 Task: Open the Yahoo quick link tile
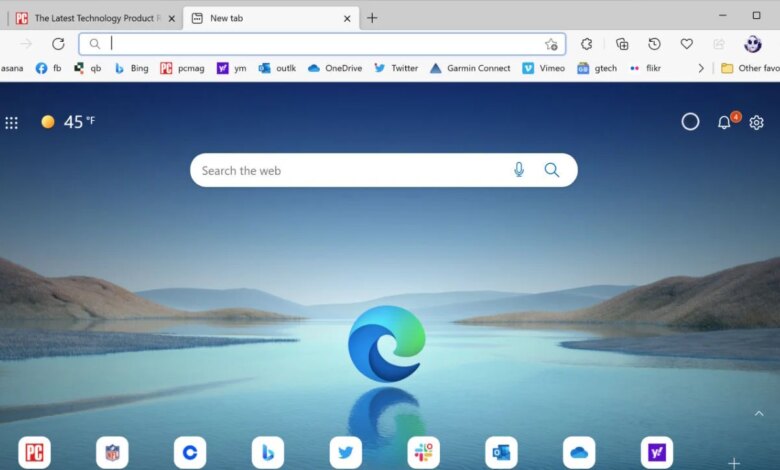click(657, 452)
